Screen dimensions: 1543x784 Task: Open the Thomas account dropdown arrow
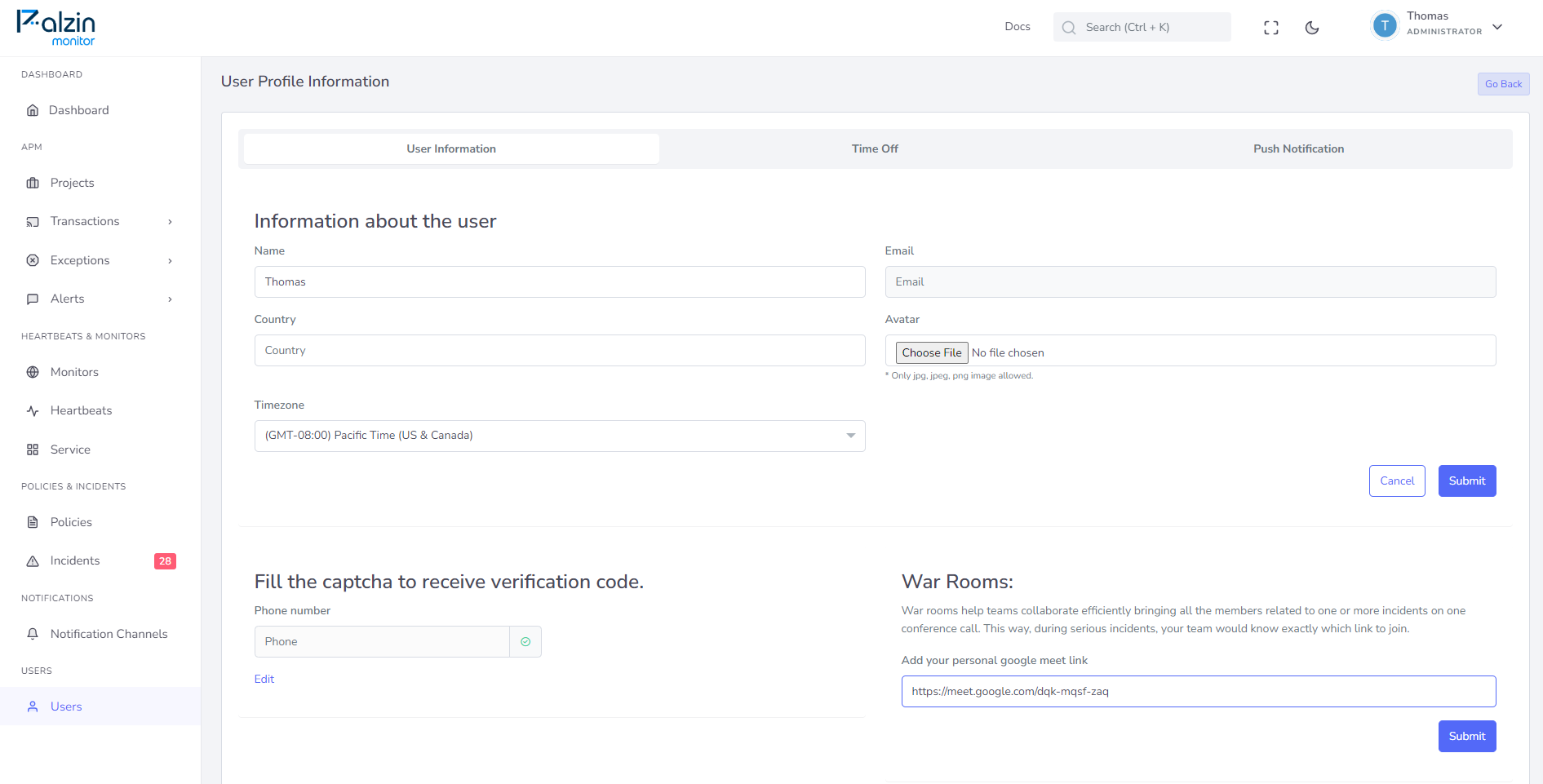(x=1497, y=27)
